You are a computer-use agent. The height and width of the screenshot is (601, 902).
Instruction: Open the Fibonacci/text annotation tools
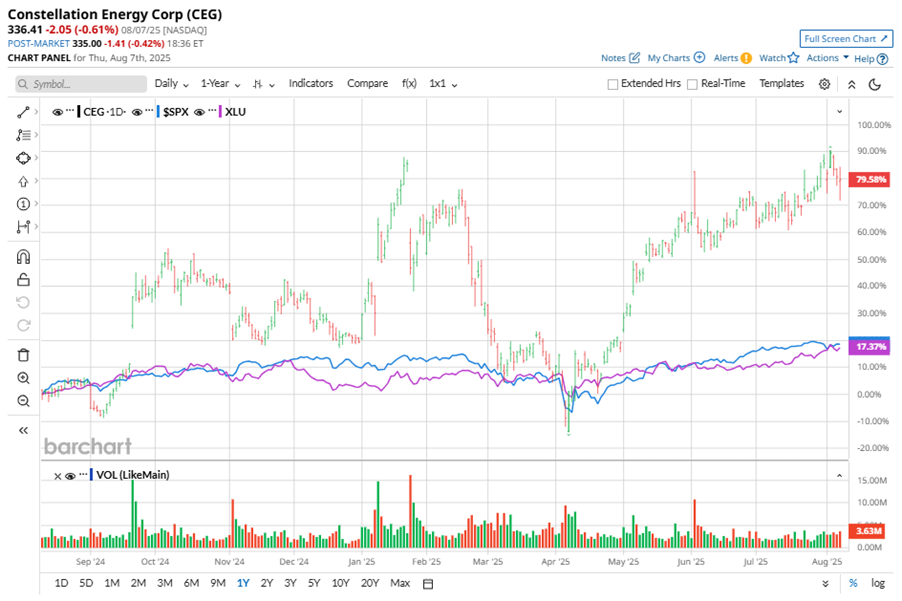click(x=23, y=135)
